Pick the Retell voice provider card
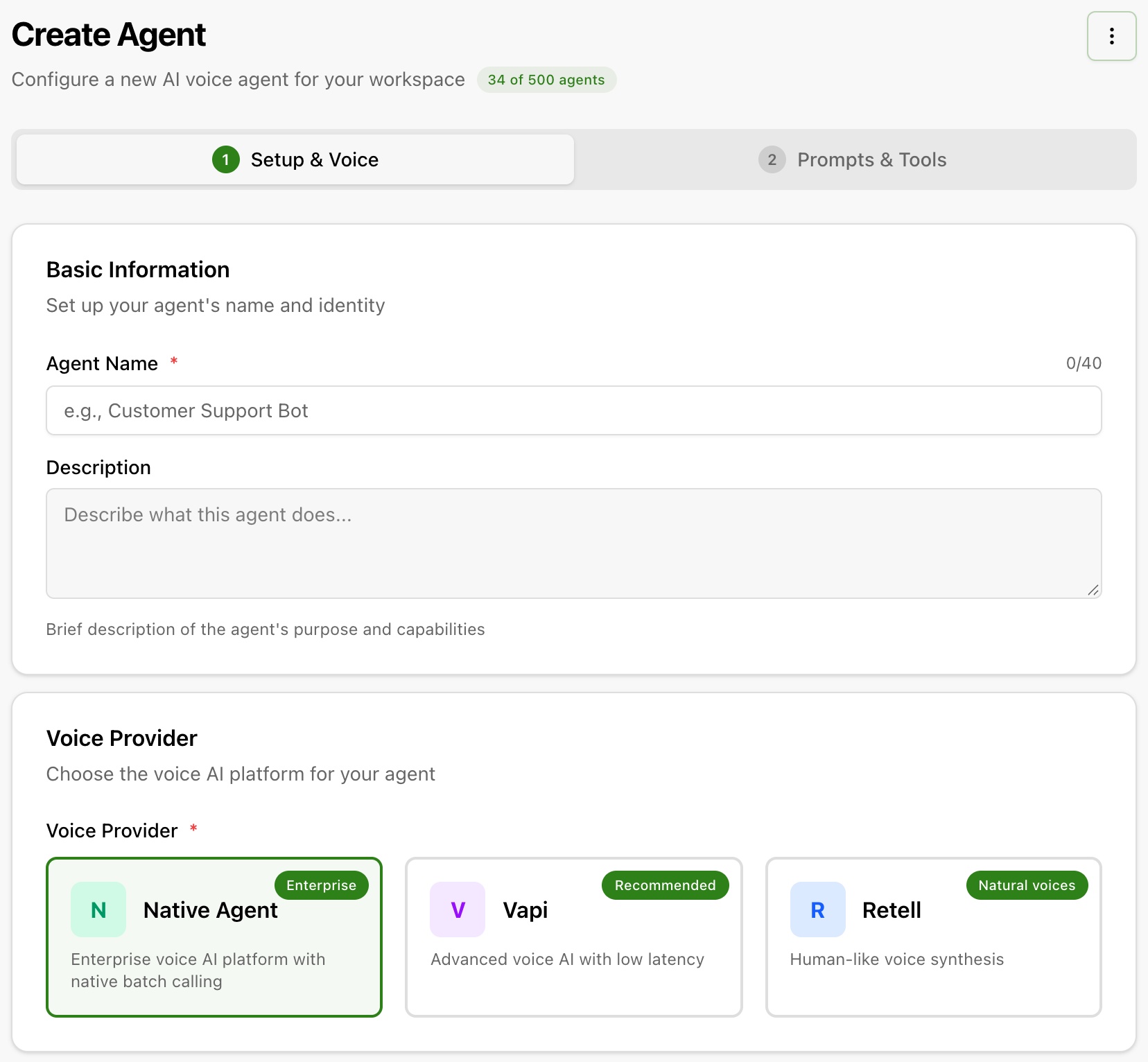The height and width of the screenshot is (1062, 1148). click(934, 937)
